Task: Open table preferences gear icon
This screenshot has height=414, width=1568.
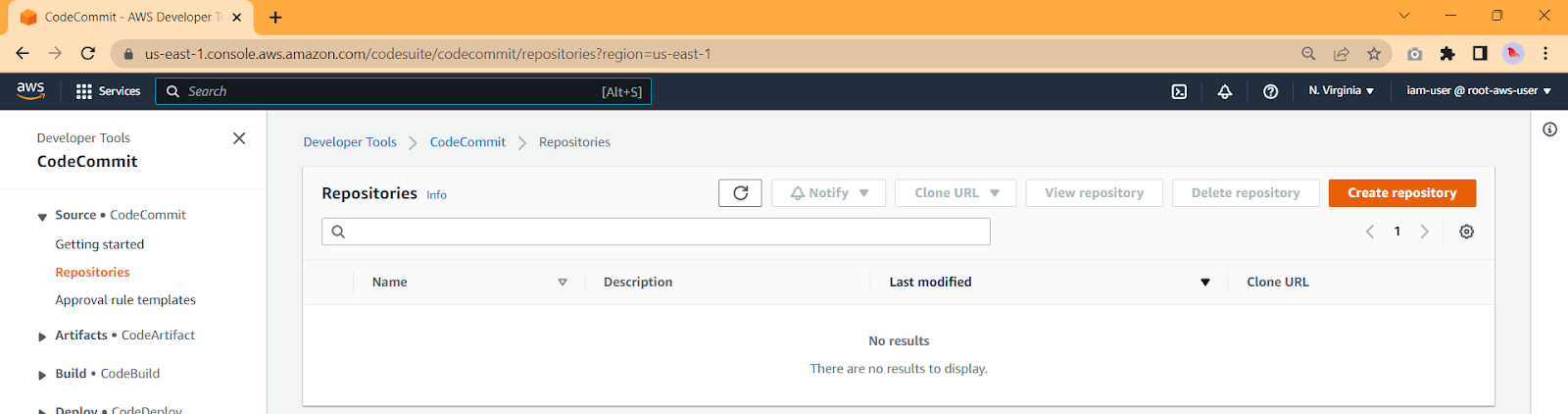Action: 1466,232
